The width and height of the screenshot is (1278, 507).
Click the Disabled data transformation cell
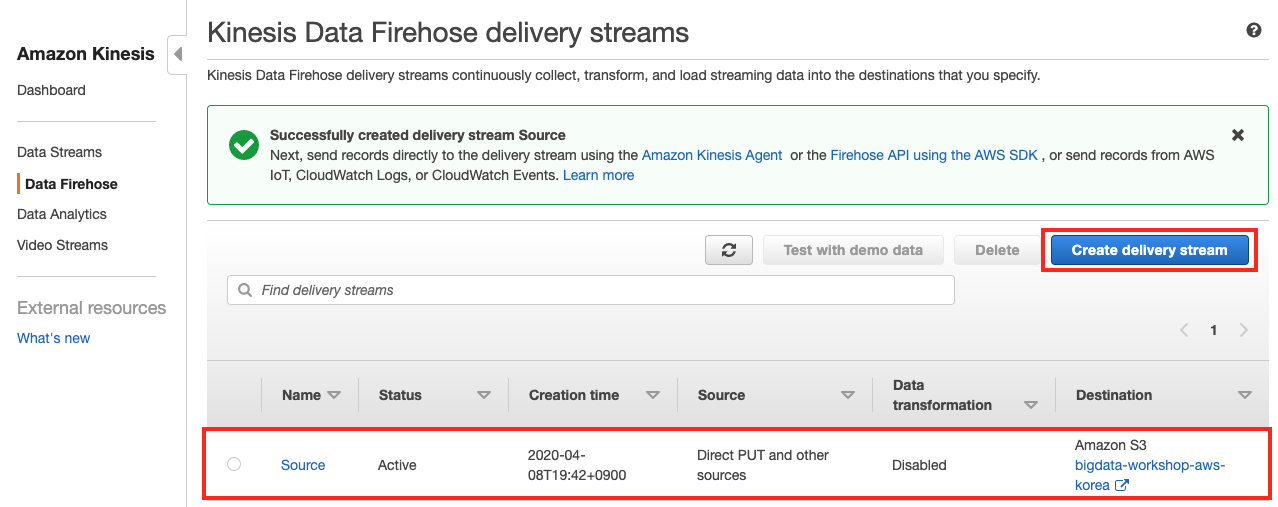[919, 465]
